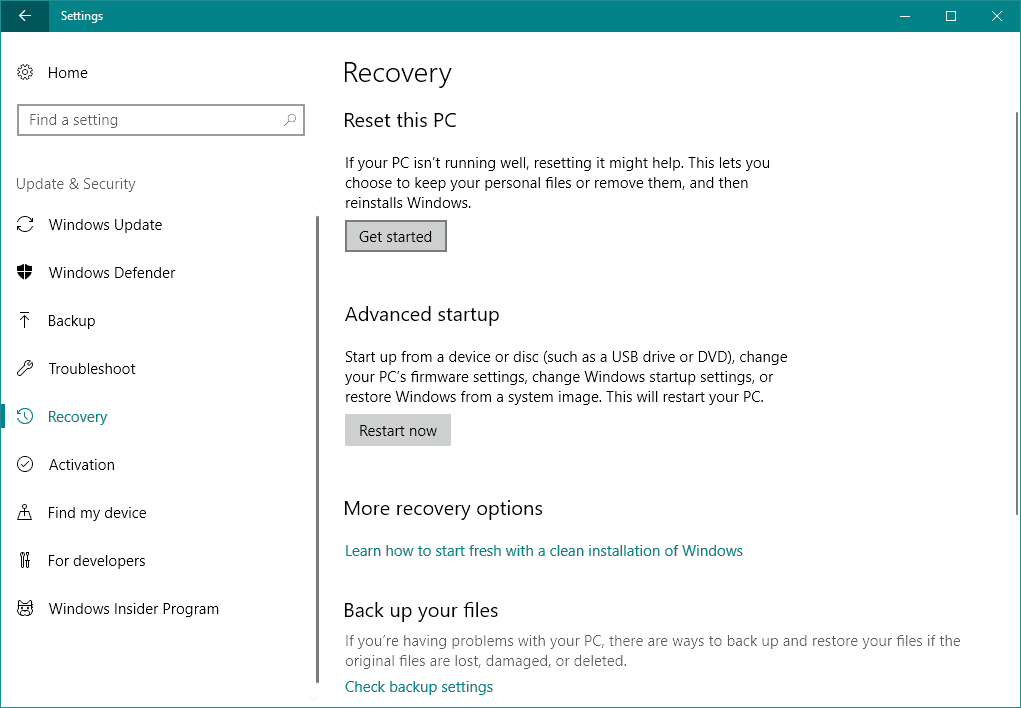Click the Update & Security category label
This screenshot has width=1021, height=708.
[x=76, y=184]
